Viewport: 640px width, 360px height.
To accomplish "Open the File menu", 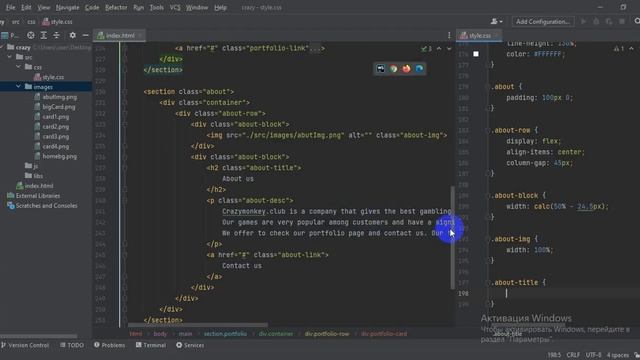I will point(10,7).
